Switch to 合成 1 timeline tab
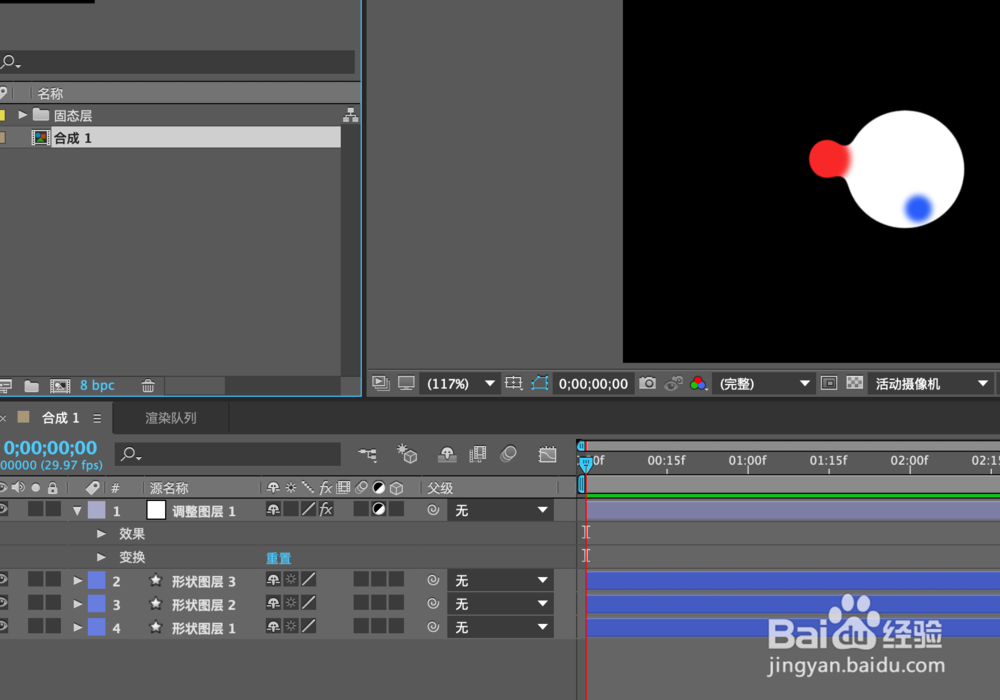This screenshot has width=1000, height=700. (x=61, y=418)
